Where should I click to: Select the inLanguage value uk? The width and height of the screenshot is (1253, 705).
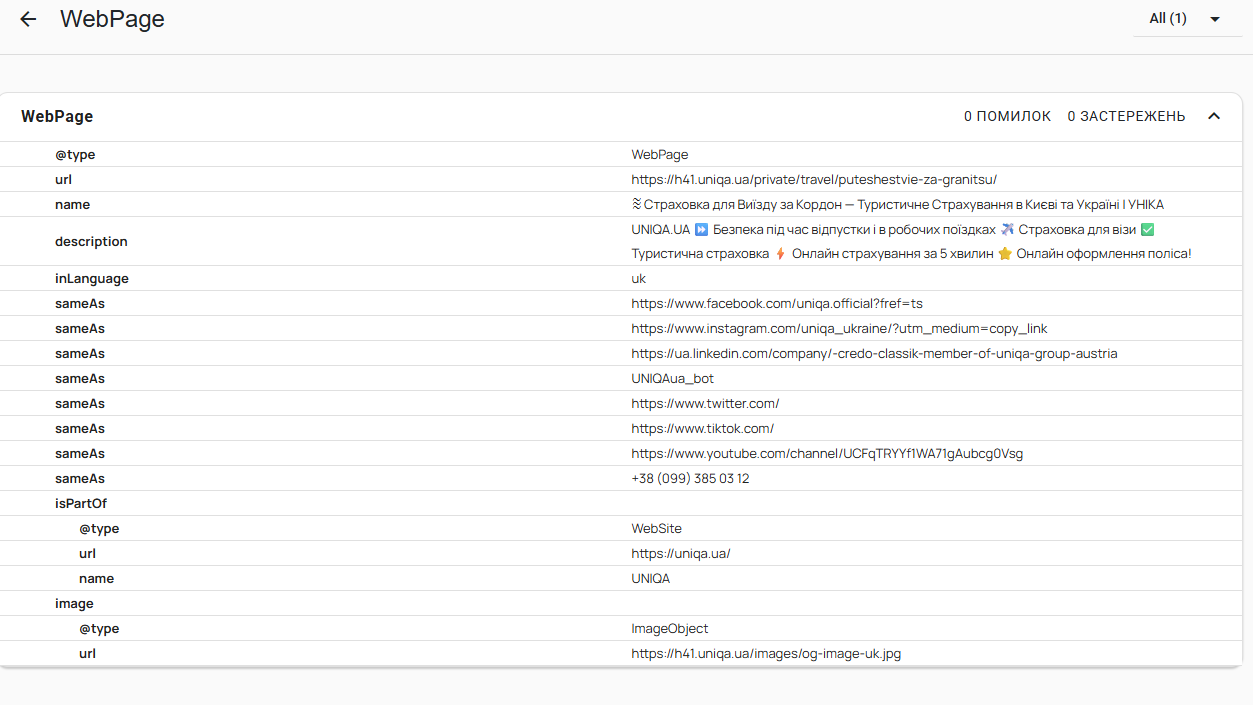coord(638,279)
